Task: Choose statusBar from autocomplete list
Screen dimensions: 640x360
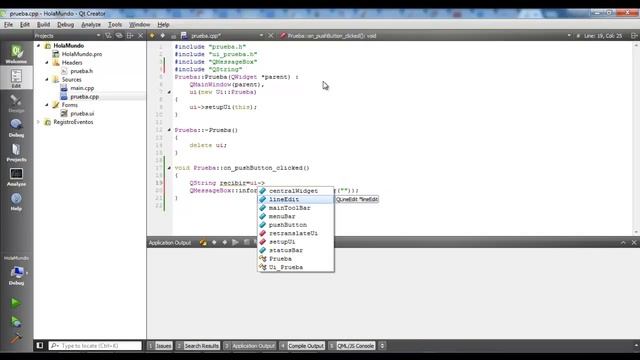Action: 296,250
